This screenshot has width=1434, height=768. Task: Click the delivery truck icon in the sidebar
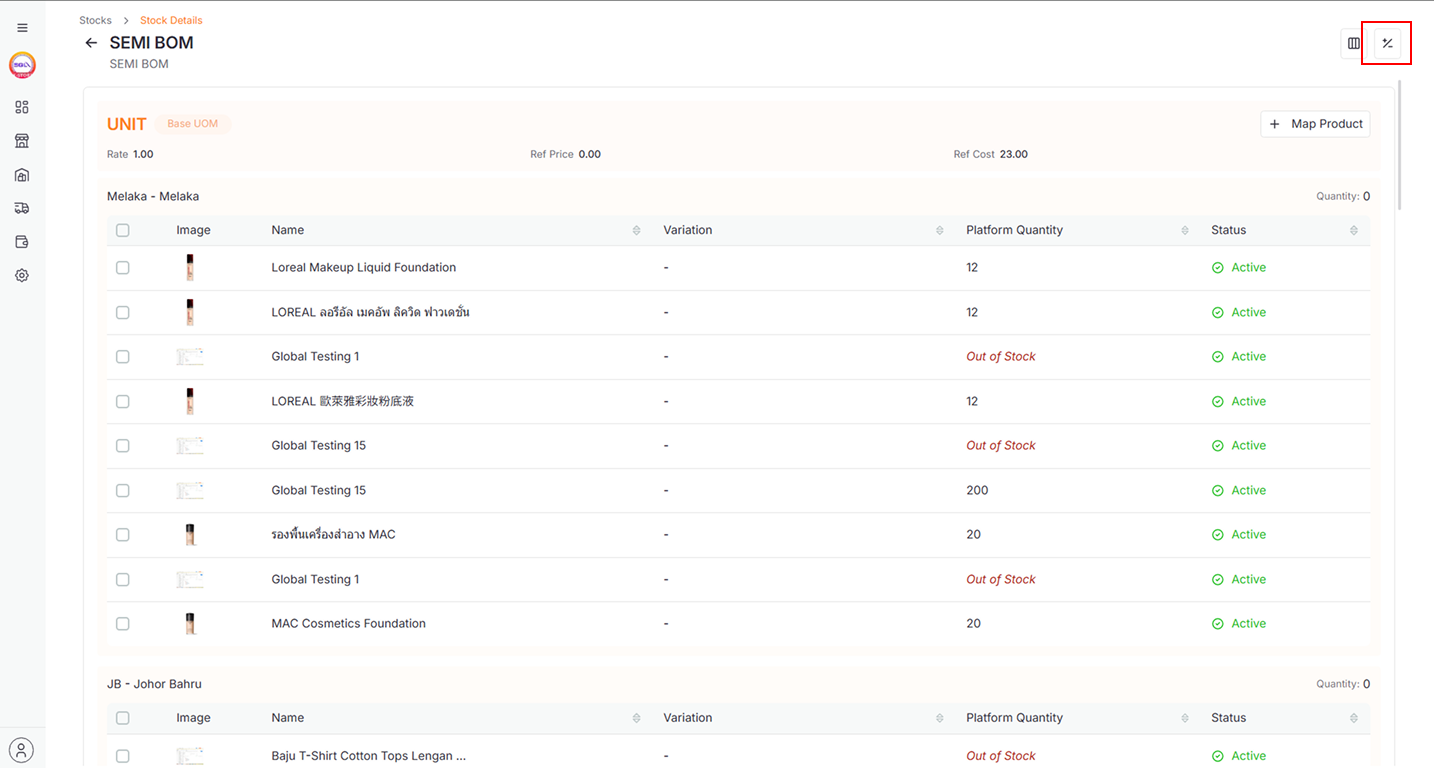(x=22, y=208)
